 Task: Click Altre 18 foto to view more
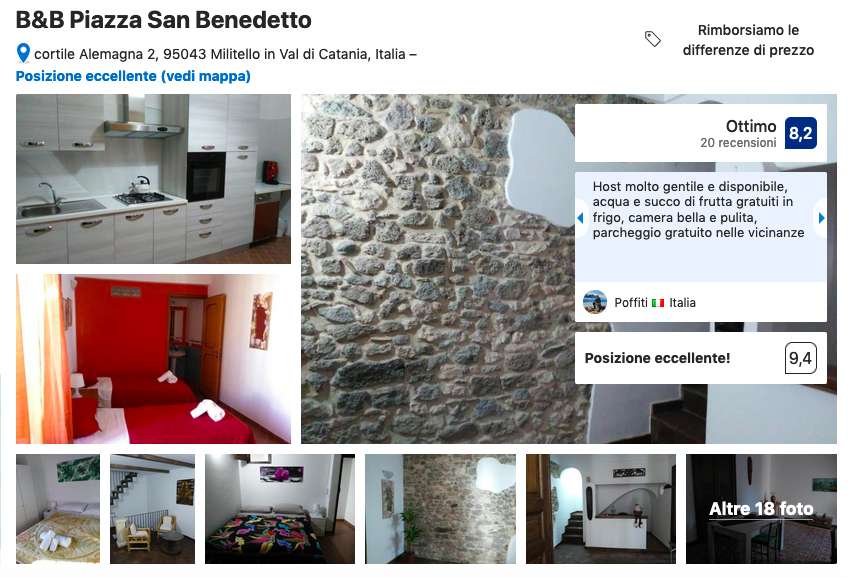coord(761,509)
